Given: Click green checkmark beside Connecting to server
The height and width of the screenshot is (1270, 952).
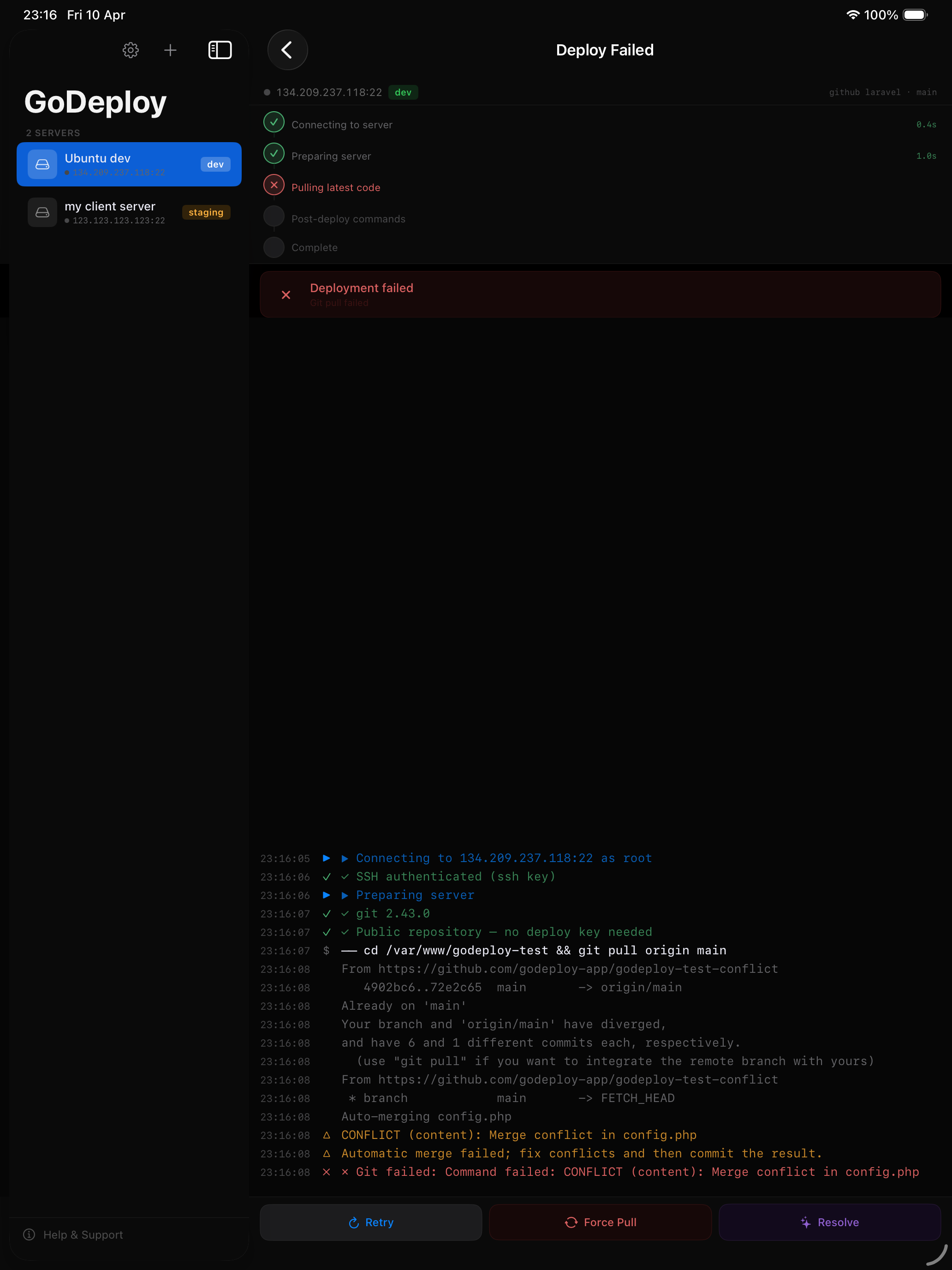Looking at the screenshot, I should pos(274,122).
